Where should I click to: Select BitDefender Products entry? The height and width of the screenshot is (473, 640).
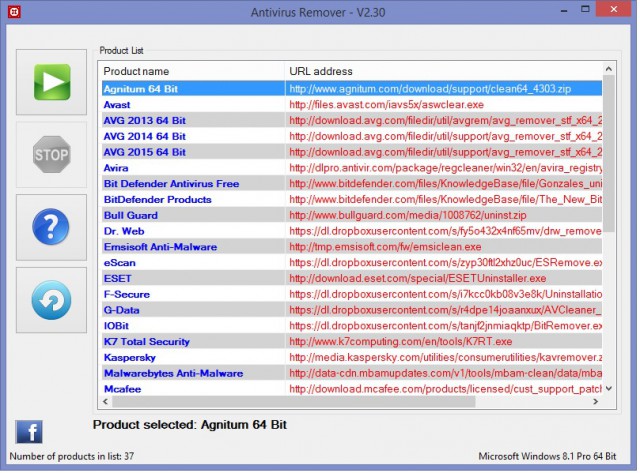coord(352,200)
